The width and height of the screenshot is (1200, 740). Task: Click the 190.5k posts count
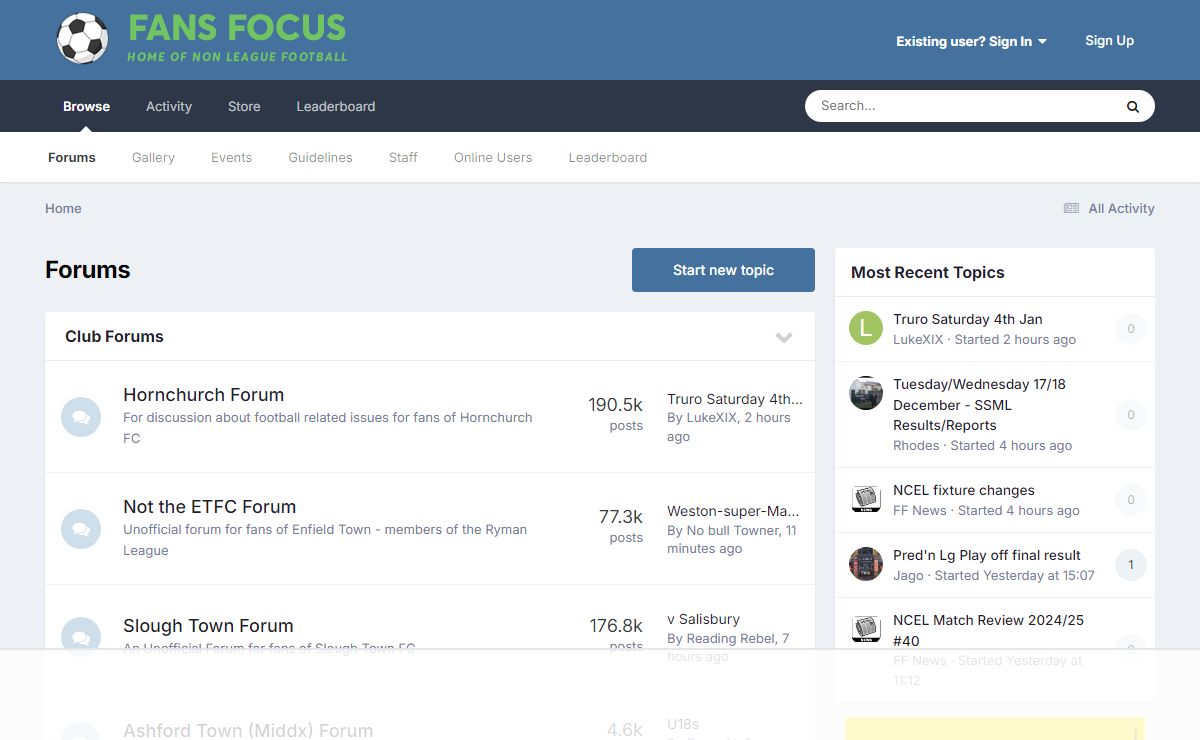click(x=615, y=405)
